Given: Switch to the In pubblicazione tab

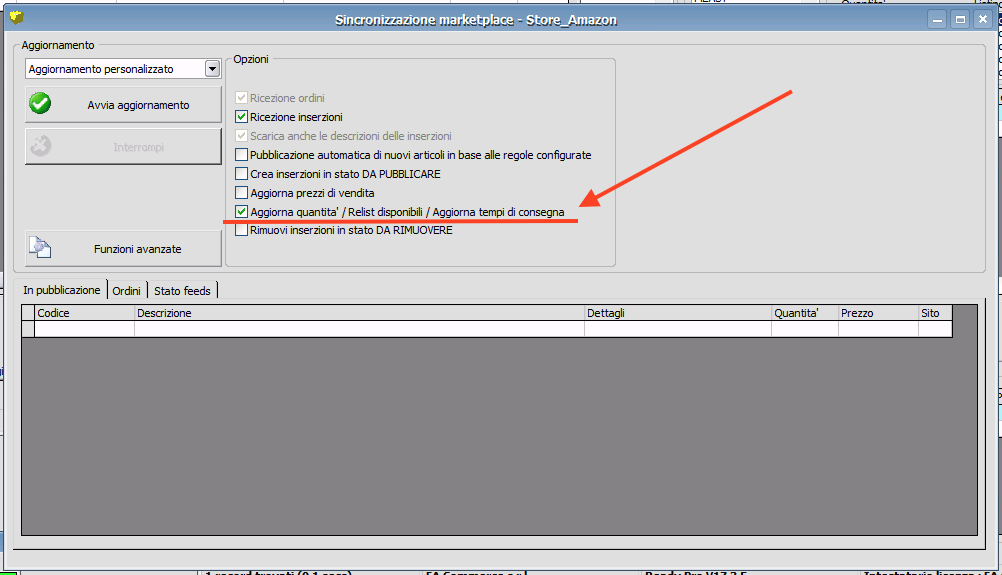Looking at the screenshot, I should click(x=61, y=290).
